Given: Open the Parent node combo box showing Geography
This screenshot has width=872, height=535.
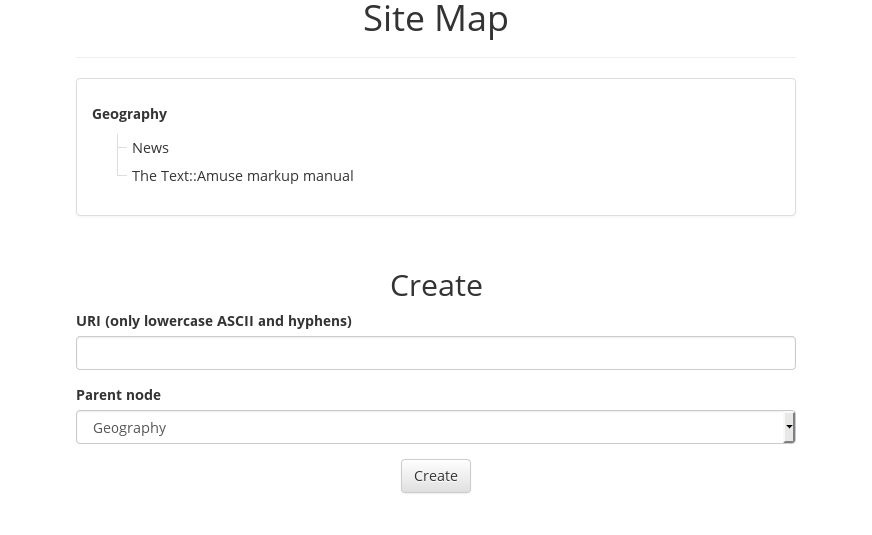Looking at the screenshot, I should [x=435, y=427].
